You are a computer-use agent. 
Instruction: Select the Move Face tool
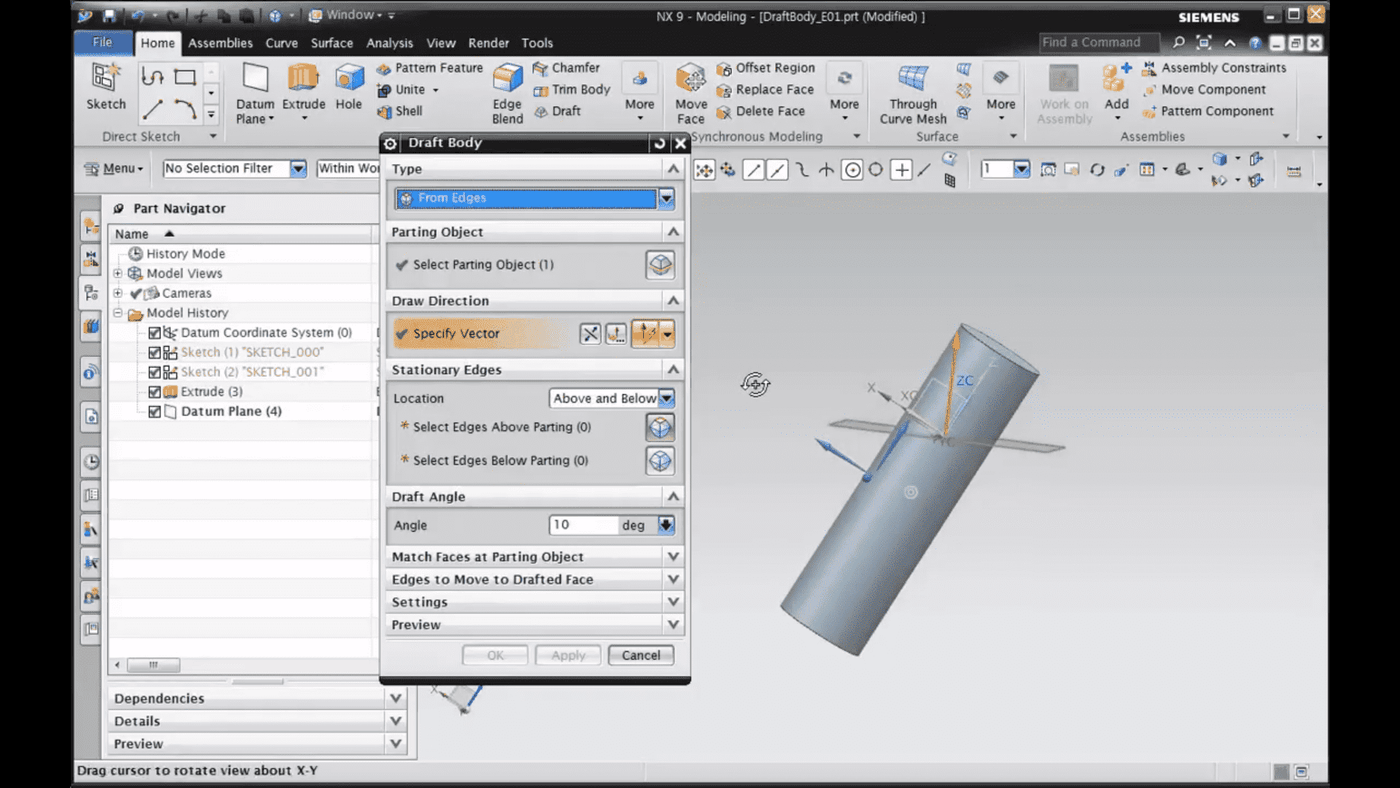click(x=691, y=95)
